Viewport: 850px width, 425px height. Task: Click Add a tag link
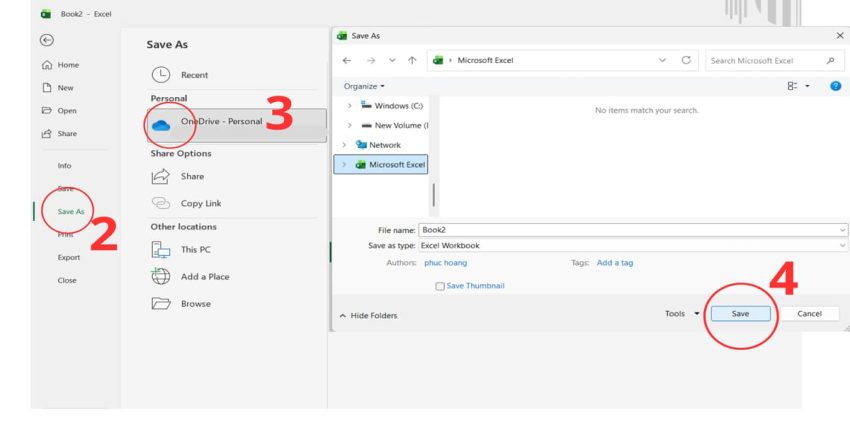click(615, 263)
